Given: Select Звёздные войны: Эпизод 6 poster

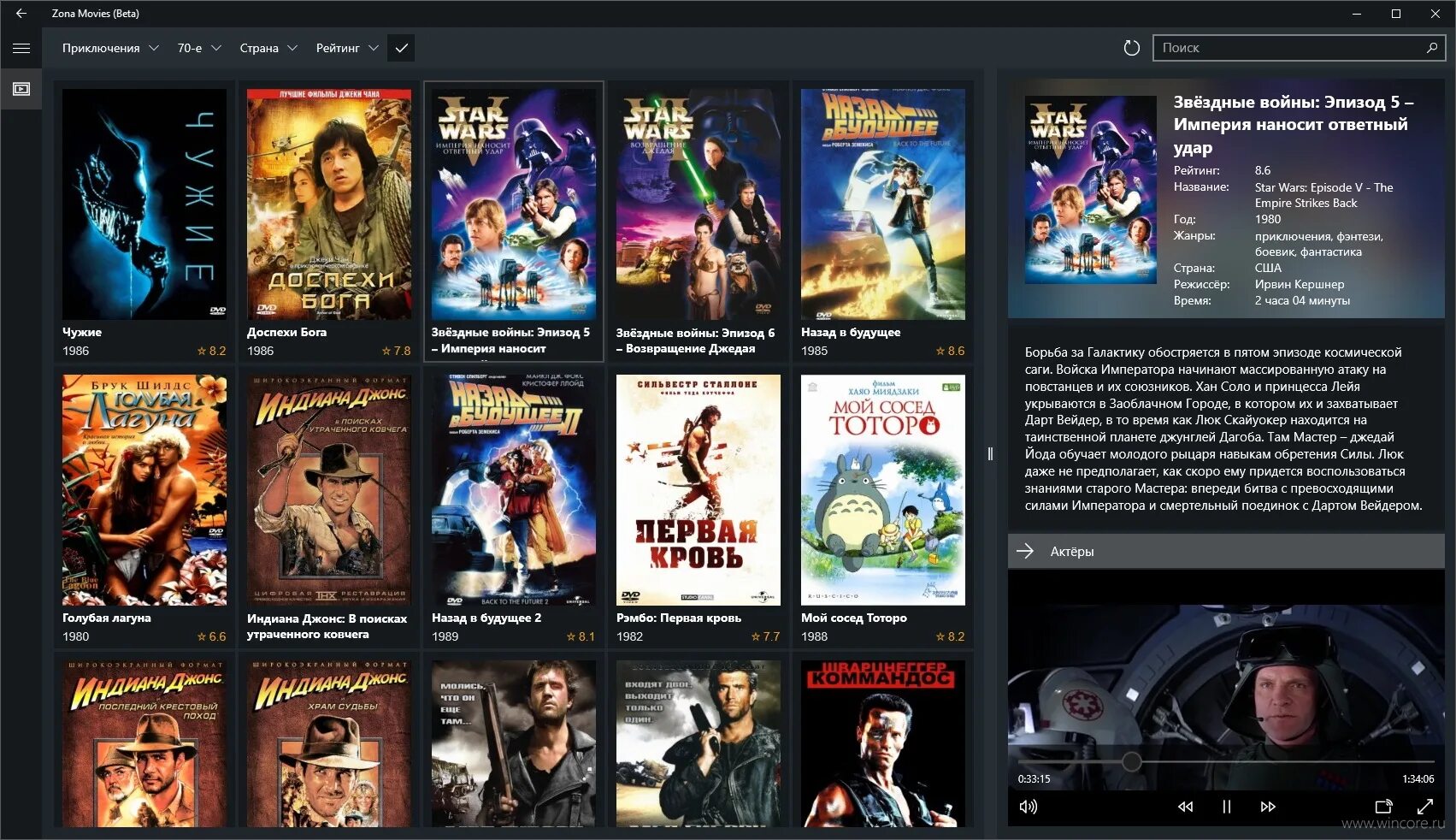Looking at the screenshot, I should (x=699, y=204).
